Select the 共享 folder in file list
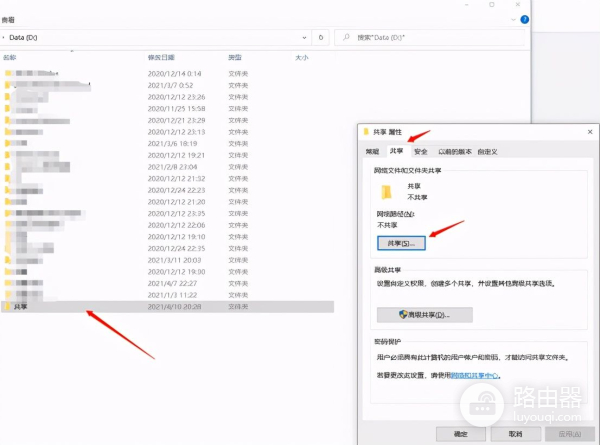Screen dimensions: 600x445 coord(167,306)
